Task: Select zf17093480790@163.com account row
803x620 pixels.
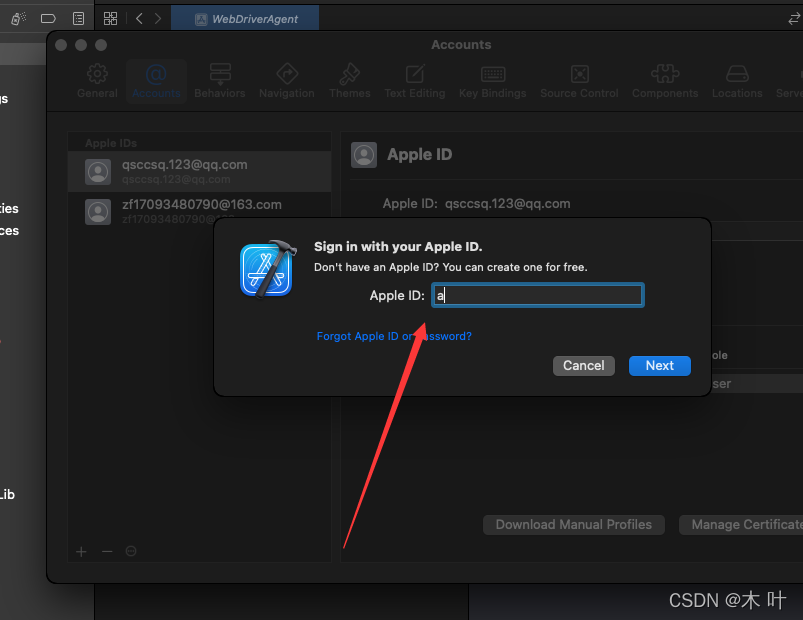Action: (x=200, y=211)
